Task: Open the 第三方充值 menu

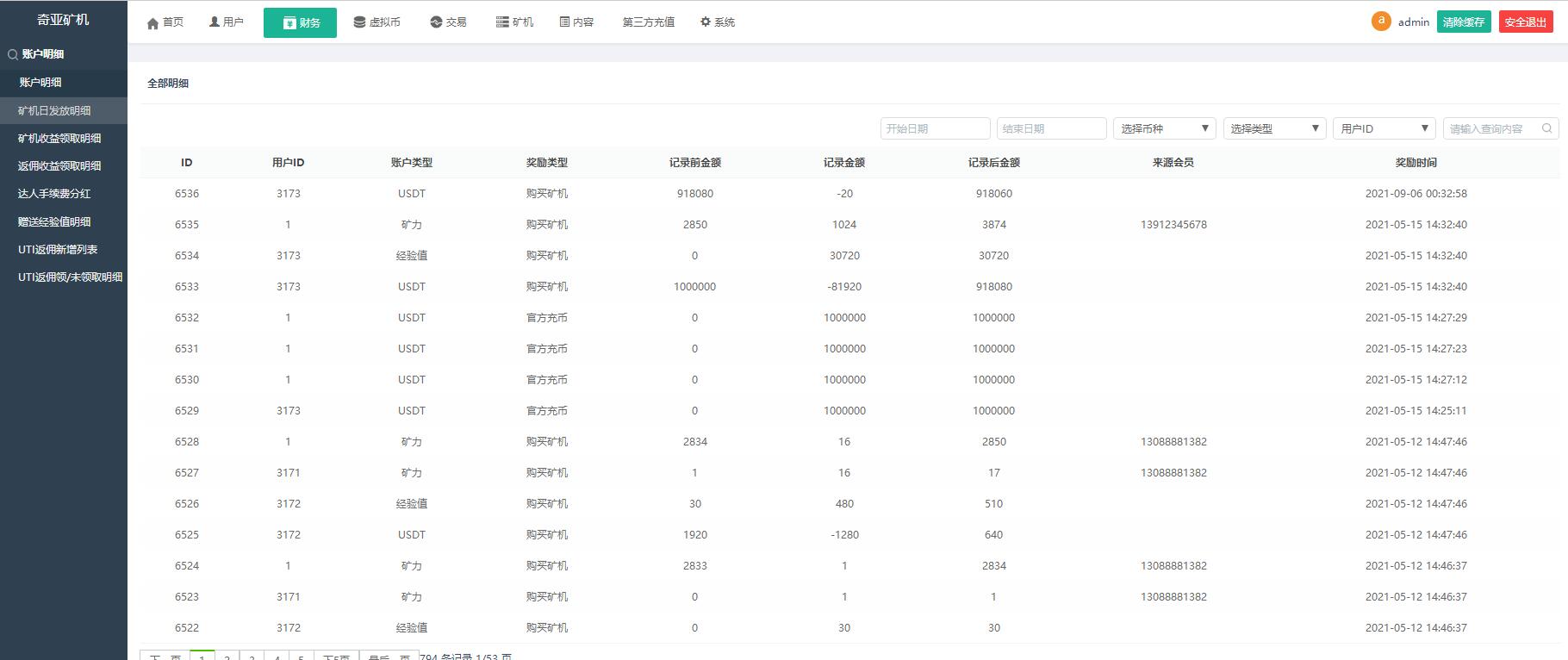Action: 649,22
